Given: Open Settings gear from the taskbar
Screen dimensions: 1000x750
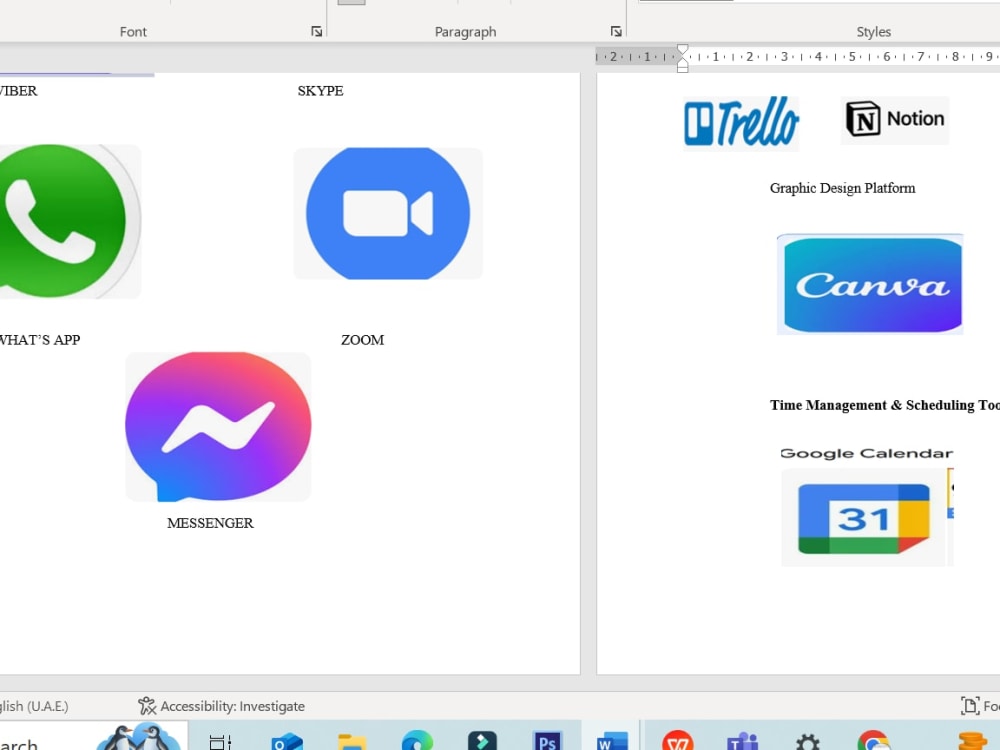Looking at the screenshot, I should coord(807,741).
